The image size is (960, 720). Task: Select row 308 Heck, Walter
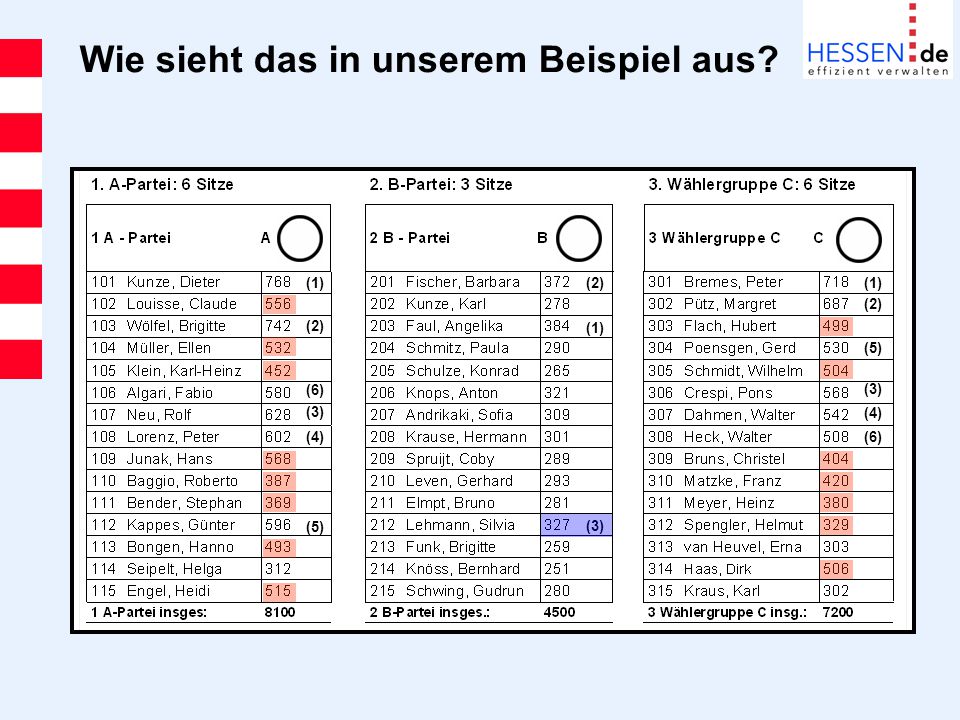pyautogui.click(x=768, y=437)
